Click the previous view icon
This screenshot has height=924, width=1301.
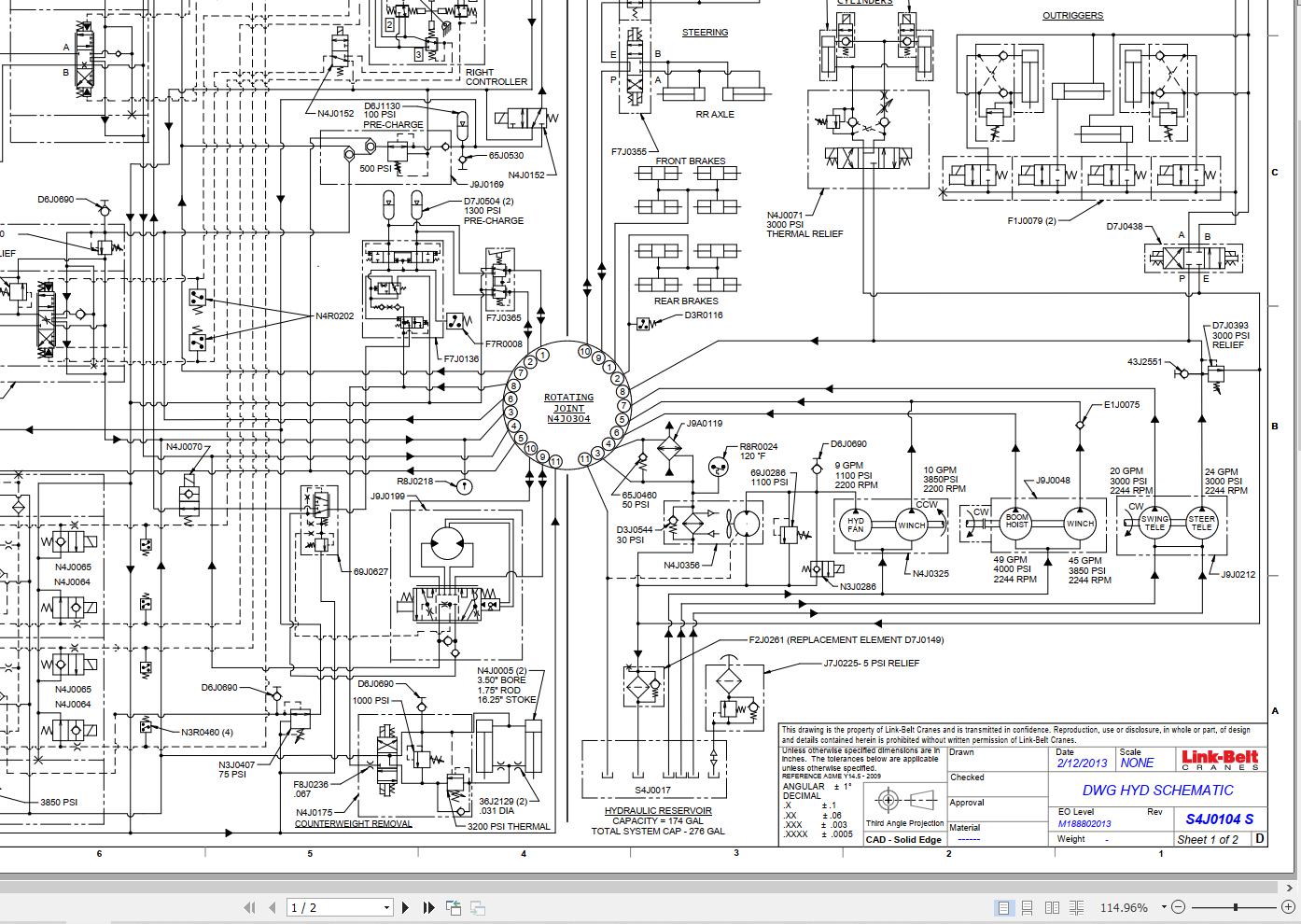pyautogui.click(x=454, y=907)
